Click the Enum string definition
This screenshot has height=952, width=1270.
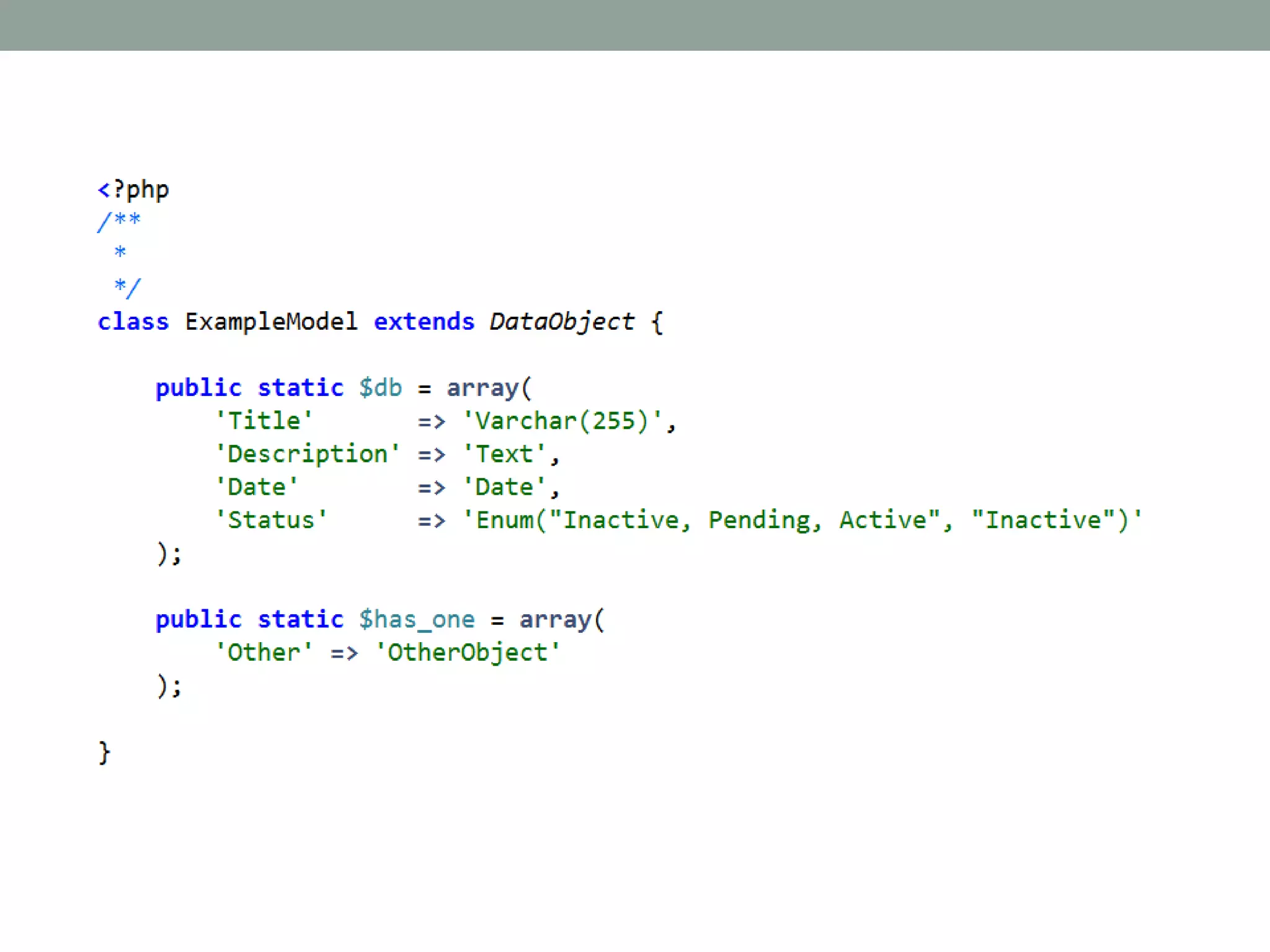[802, 520]
